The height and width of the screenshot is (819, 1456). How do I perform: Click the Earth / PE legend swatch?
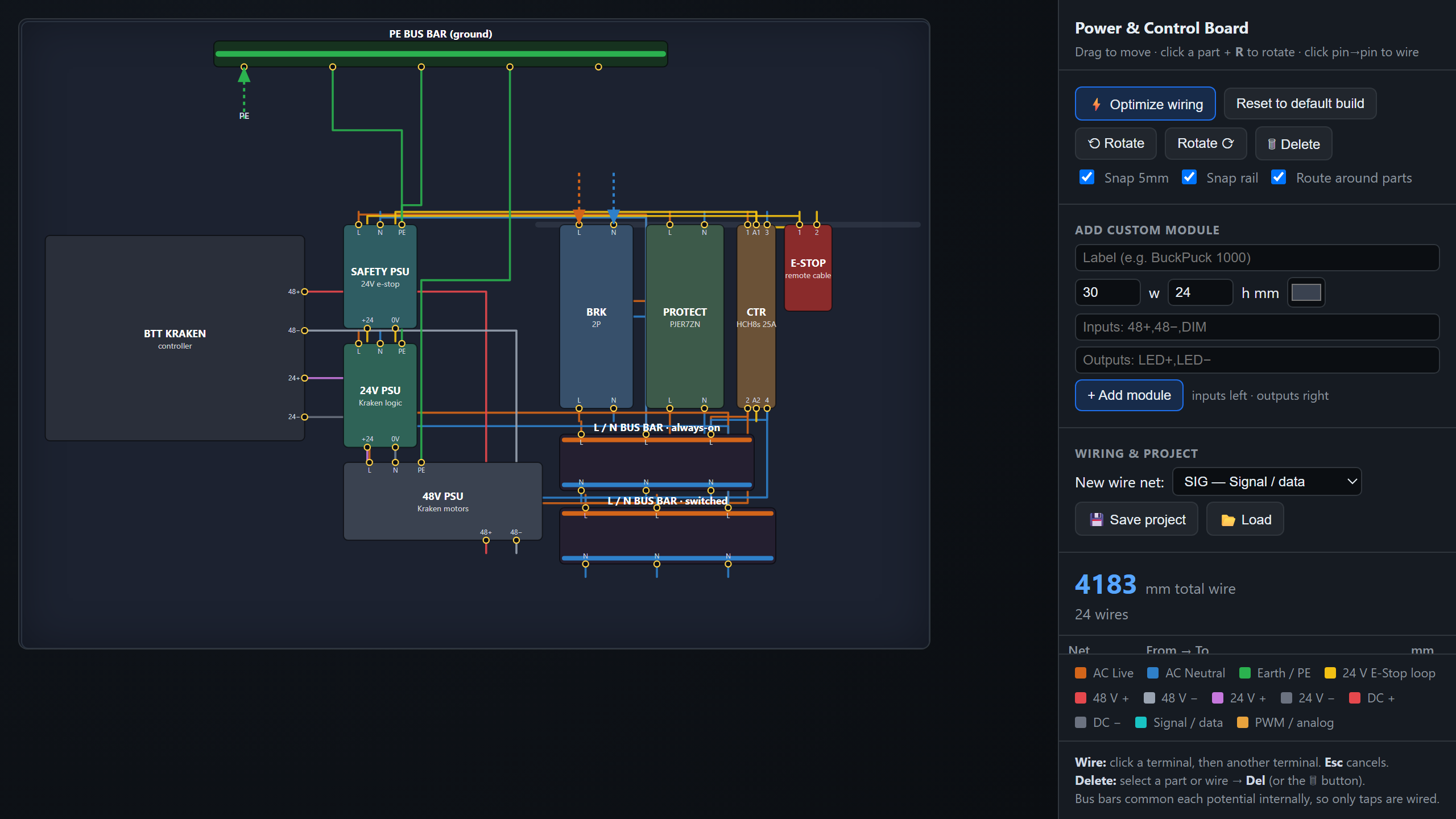(x=1244, y=673)
